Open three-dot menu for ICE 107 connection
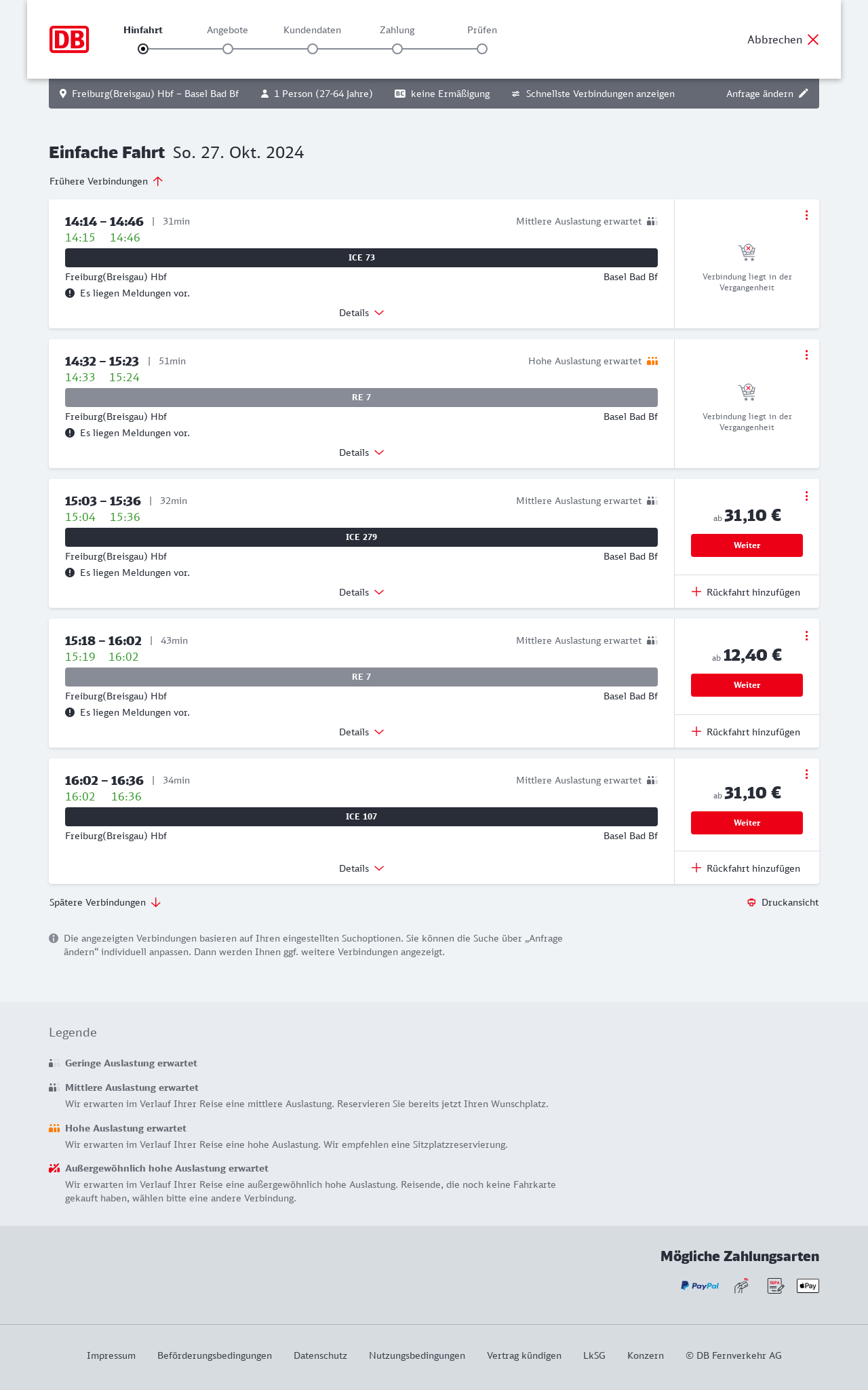Image resolution: width=868 pixels, height=1390 pixels. 806,774
